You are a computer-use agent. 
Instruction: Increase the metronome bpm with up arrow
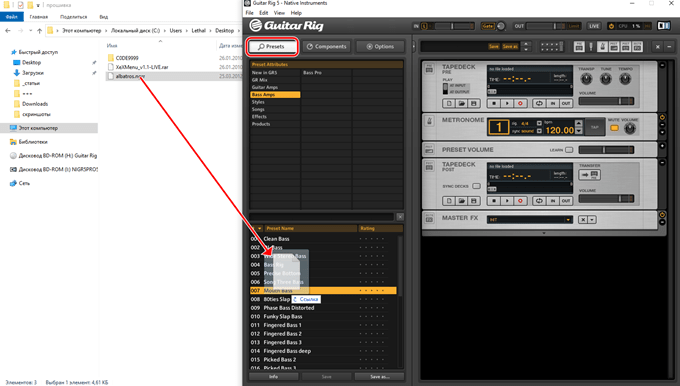pos(579,124)
